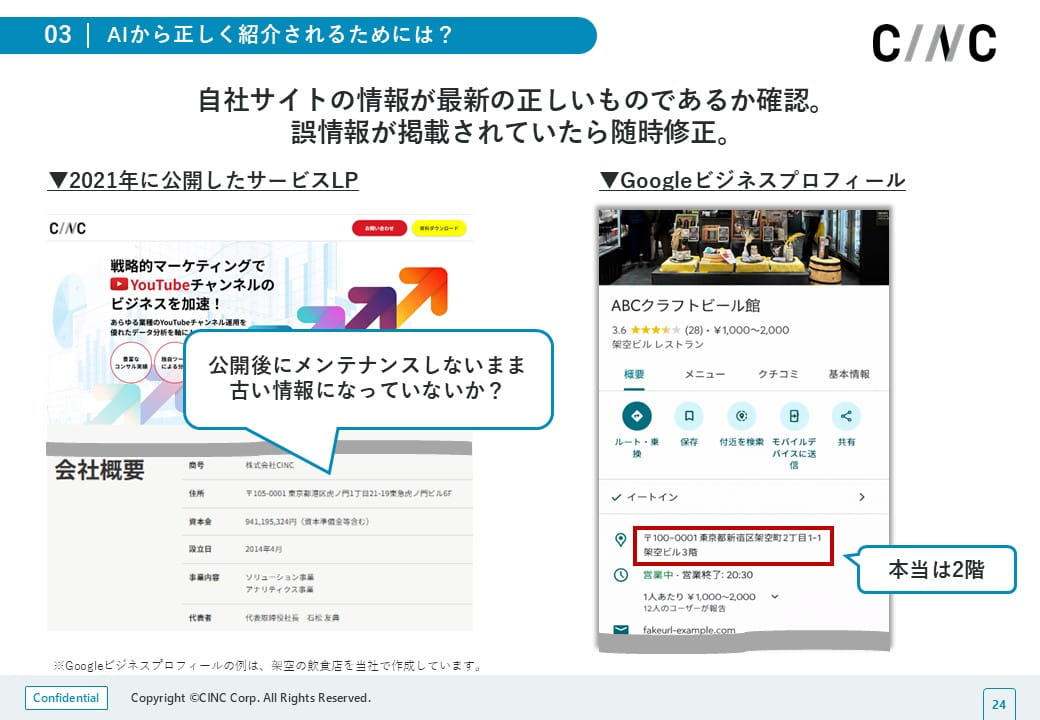Screen dimensions: 1040x720
Task: Click the ソリューション事業 entry
Action: coord(279,577)
